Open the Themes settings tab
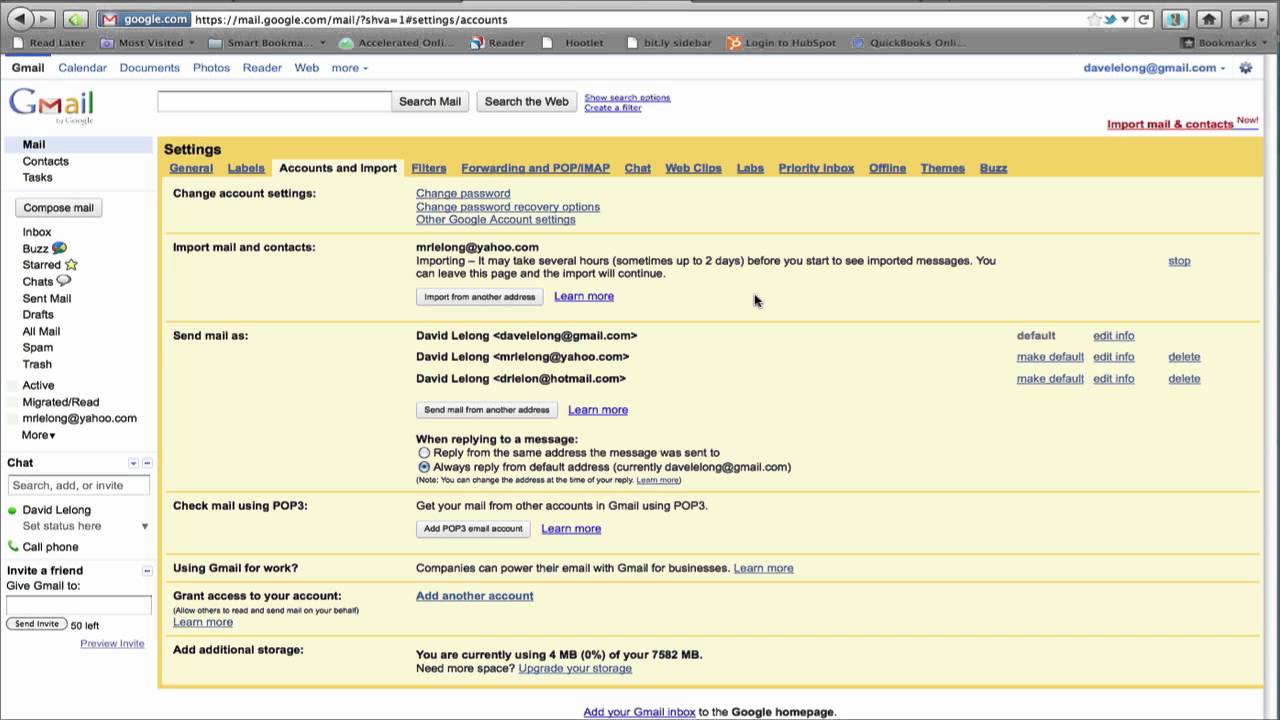The width and height of the screenshot is (1280, 720). pyautogui.click(x=943, y=168)
